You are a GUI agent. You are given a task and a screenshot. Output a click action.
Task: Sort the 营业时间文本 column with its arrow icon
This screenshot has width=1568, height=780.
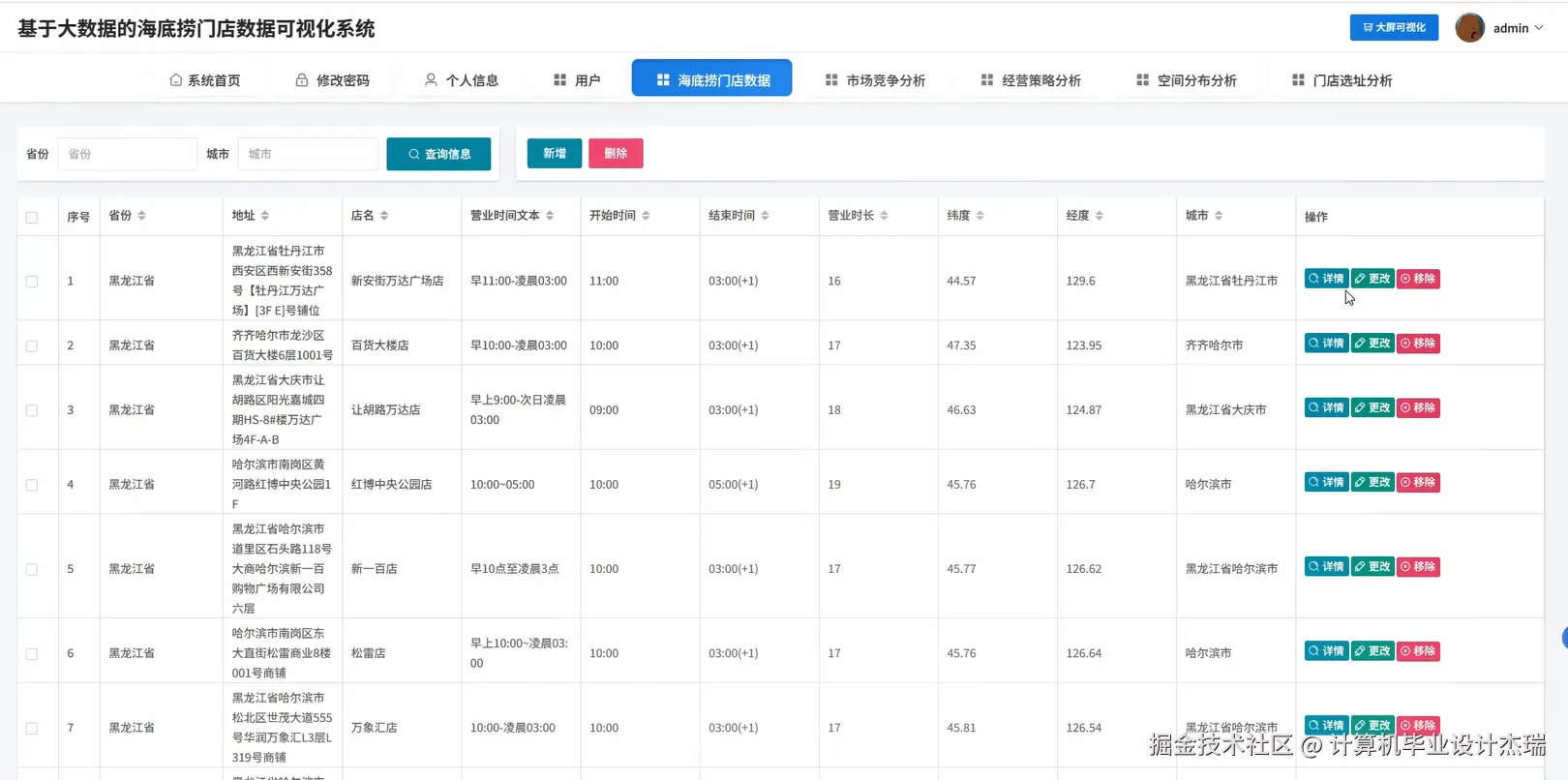click(550, 216)
